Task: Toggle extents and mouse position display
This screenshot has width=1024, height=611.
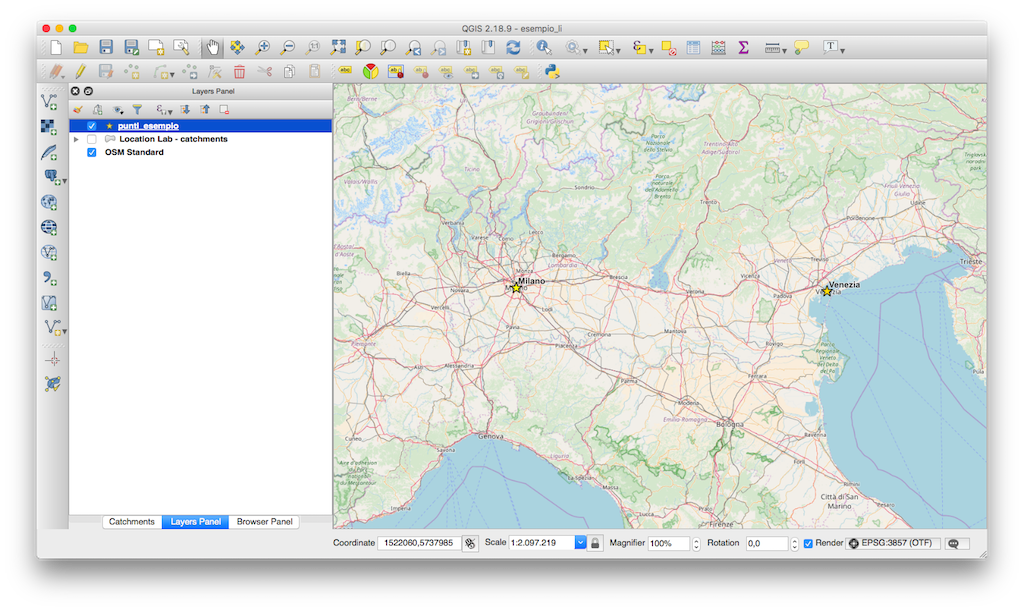Action: (x=470, y=543)
